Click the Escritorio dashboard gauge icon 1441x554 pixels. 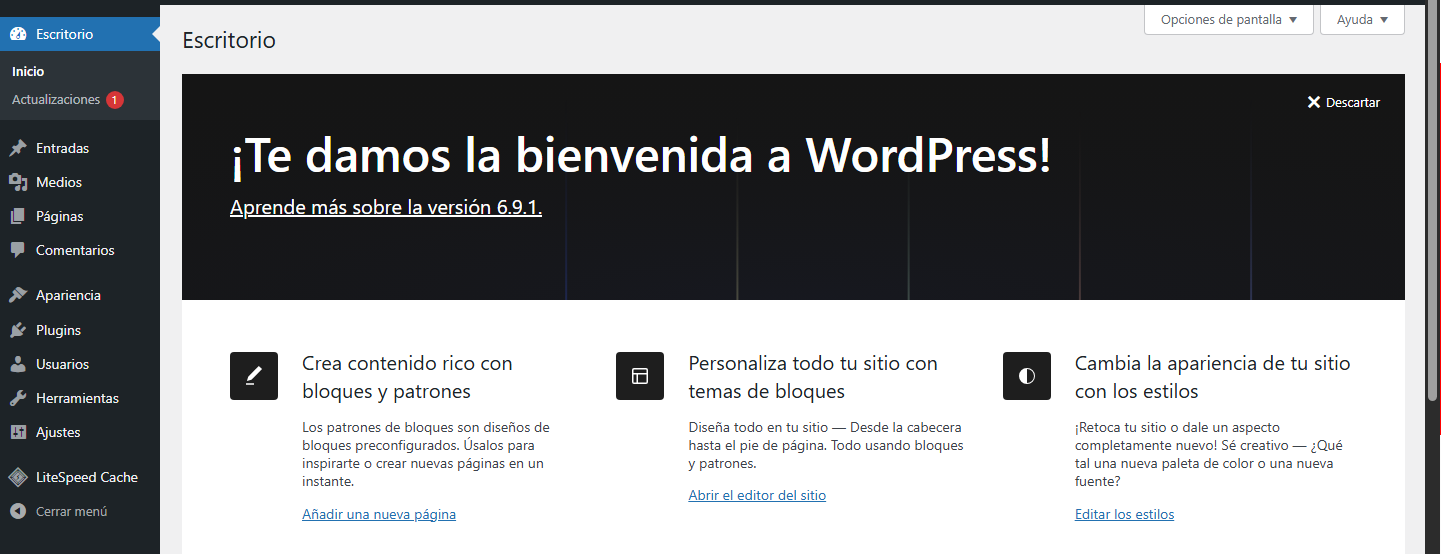(18, 34)
